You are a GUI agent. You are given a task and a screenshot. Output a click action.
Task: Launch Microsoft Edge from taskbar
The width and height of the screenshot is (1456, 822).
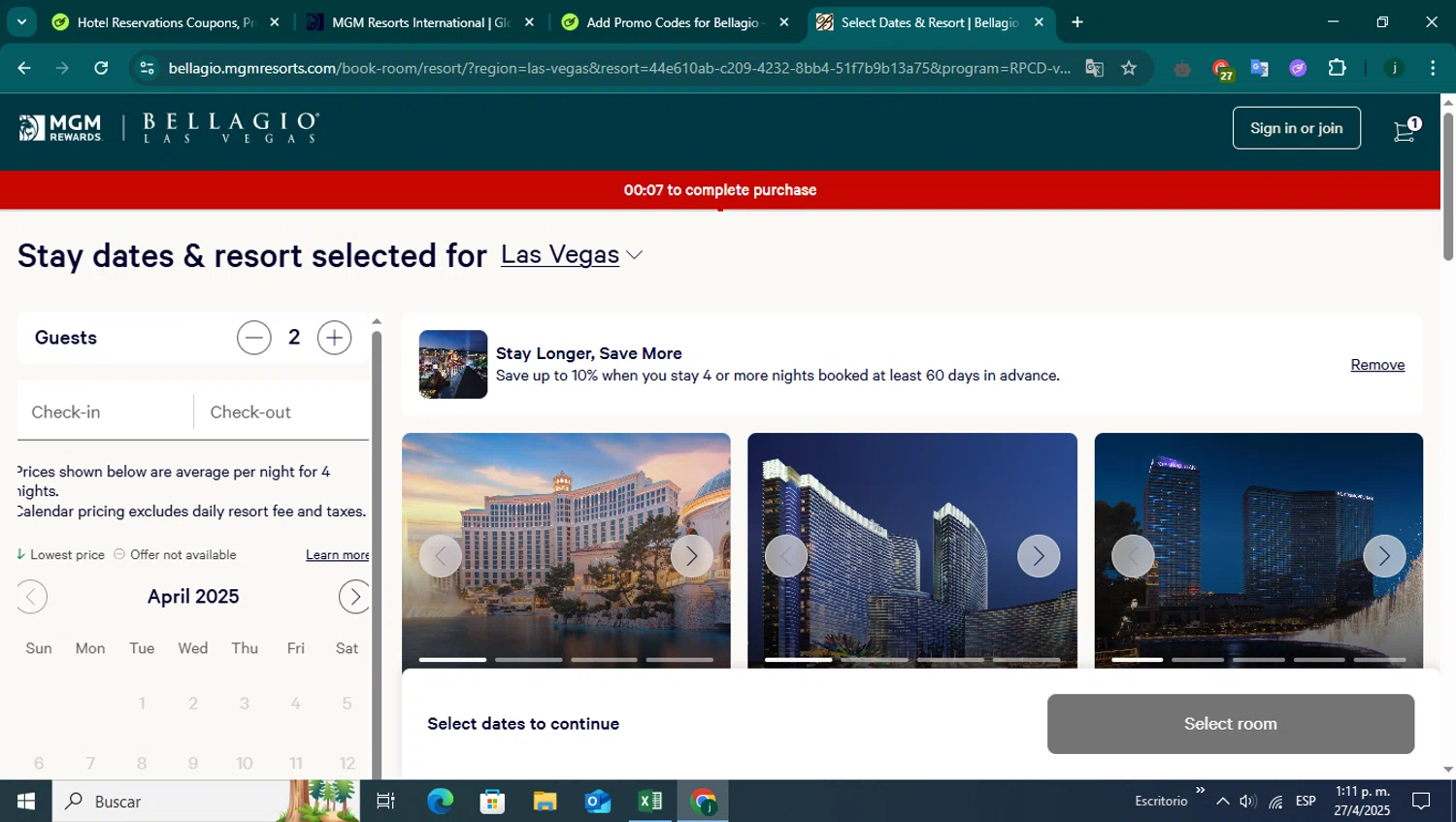pyautogui.click(x=440, y=802)
